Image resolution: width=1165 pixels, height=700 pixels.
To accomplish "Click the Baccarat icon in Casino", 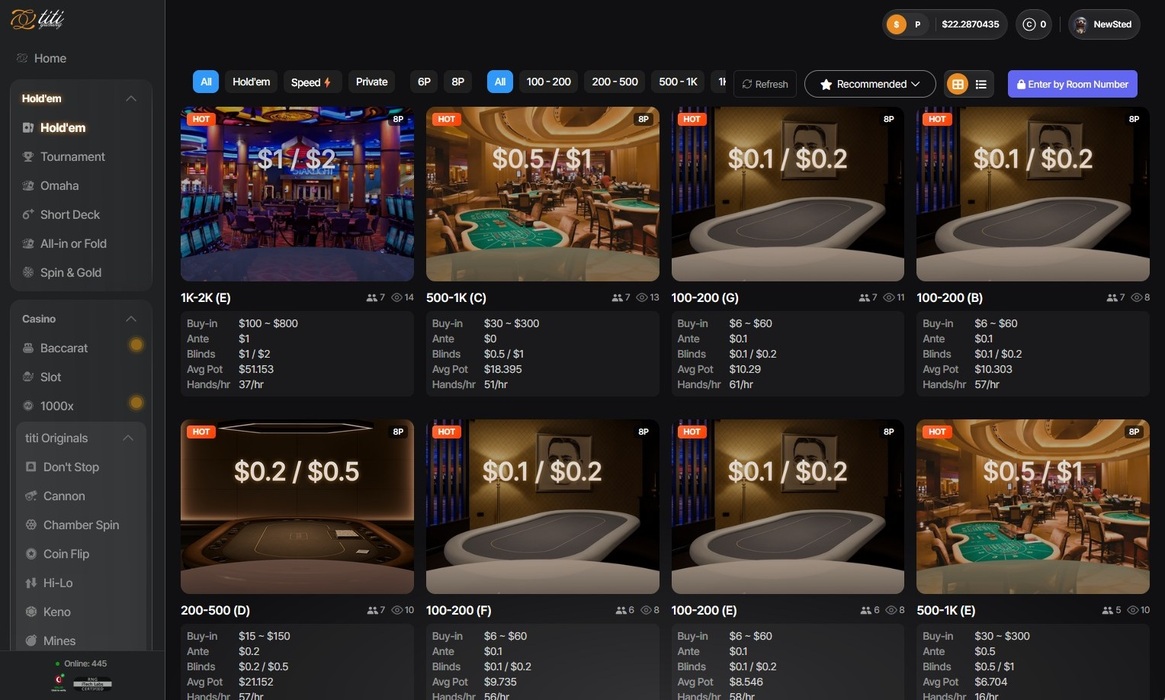I will point(28,348).
